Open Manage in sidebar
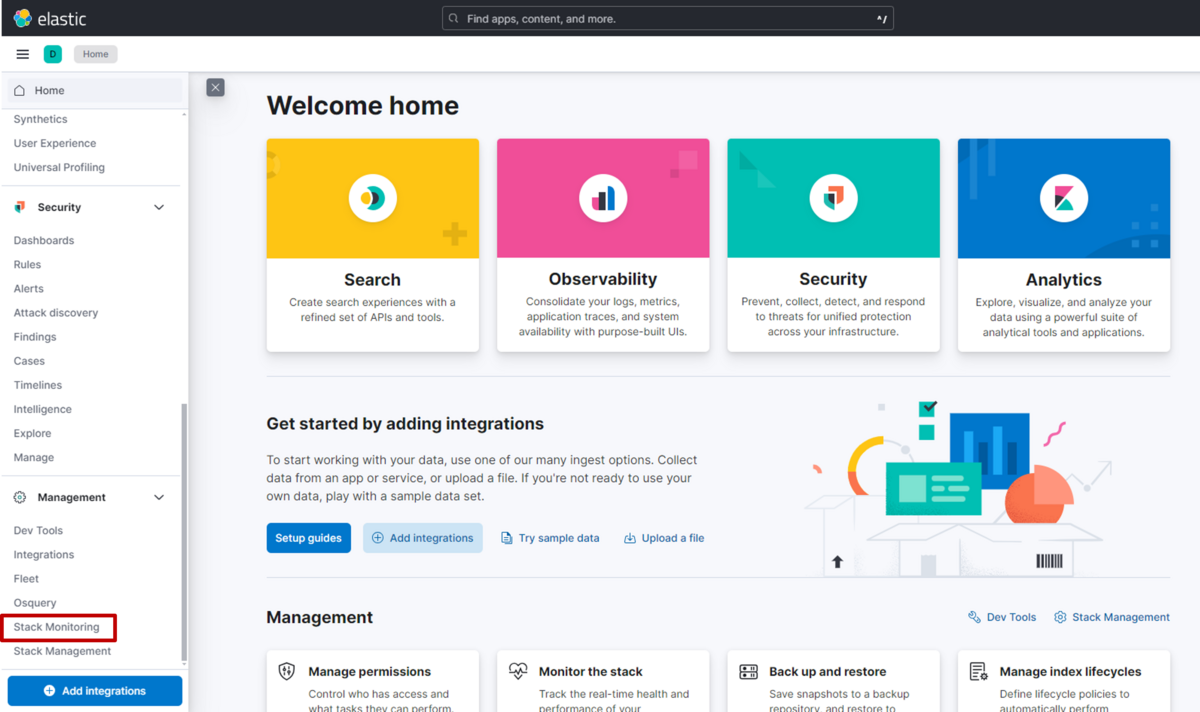The image size is (1200, 712). point(34,457)
